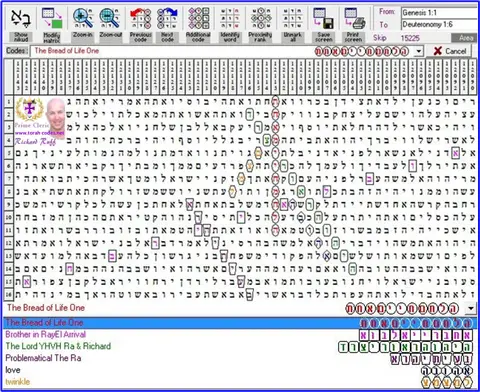Click the The Bread of Life One label below the matrix
This screenshot has width=480, height=392.
pos(46,308)
